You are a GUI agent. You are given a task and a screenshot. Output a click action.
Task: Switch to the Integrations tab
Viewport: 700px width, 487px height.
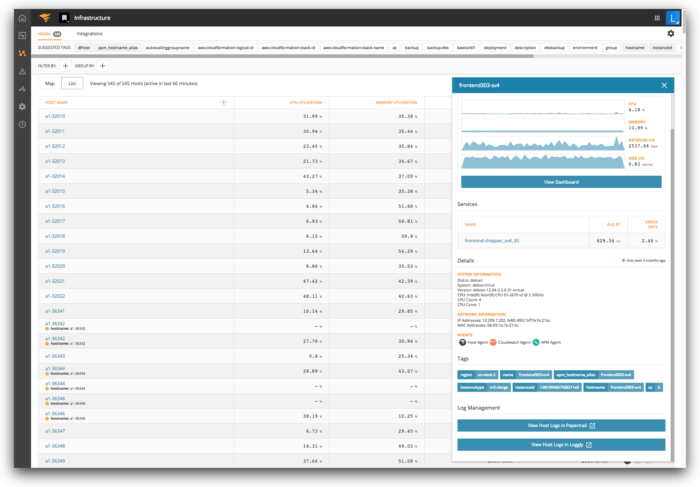click(89, 34)
